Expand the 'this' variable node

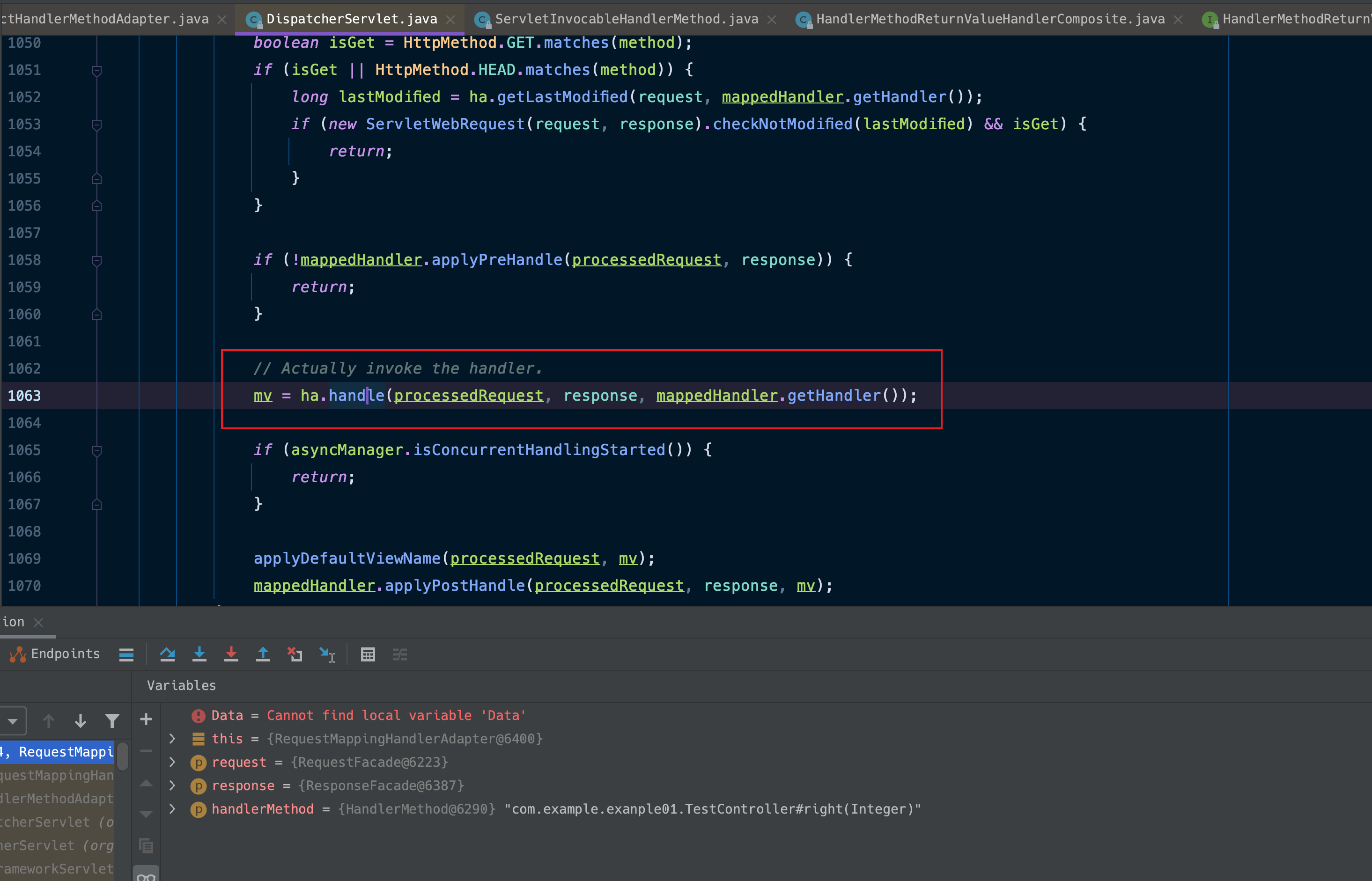(172, 739)
